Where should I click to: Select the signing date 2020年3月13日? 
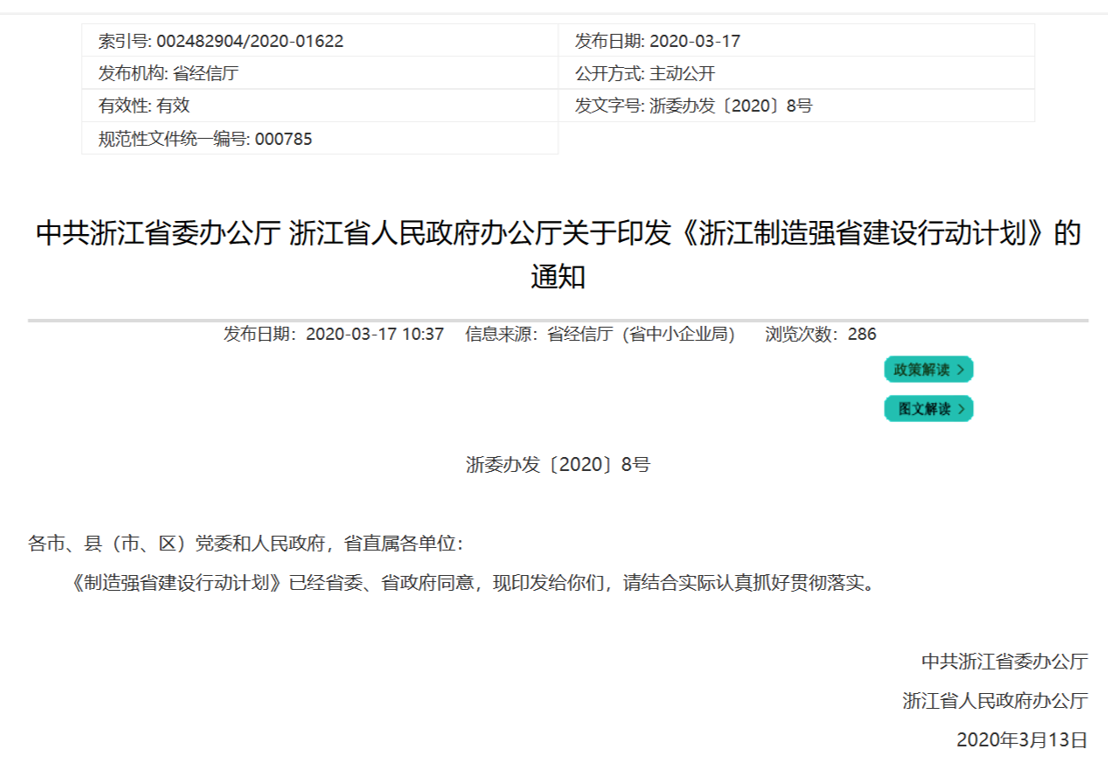coord(1022,739)
